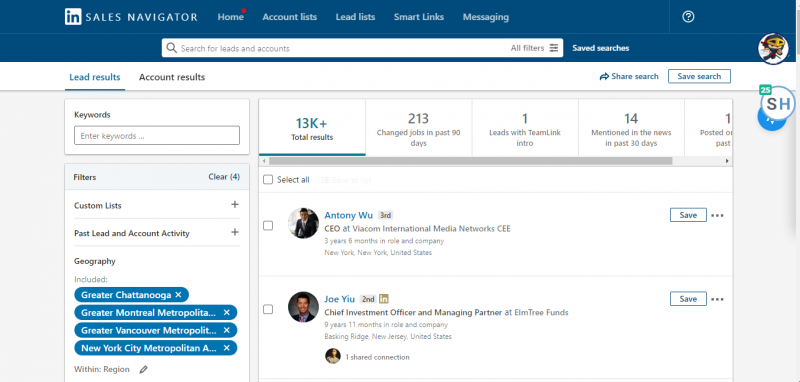Viewport: 800px width, 382px height.
Task: Open the user profile avatar menu
Action: pyautogui.click(x=773, y=49)
